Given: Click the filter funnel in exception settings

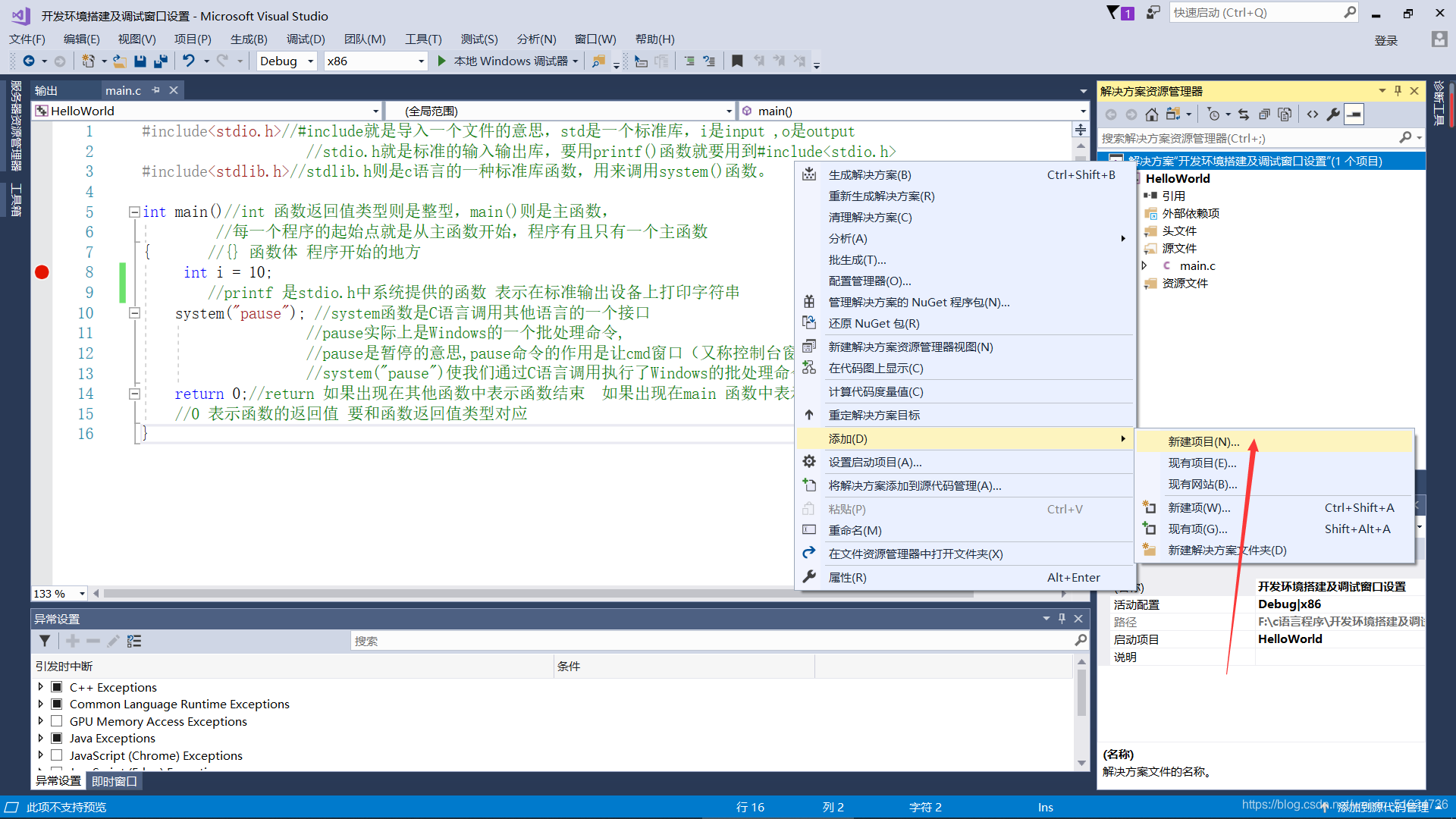Looking at the screenshot, I should [45, 642].
